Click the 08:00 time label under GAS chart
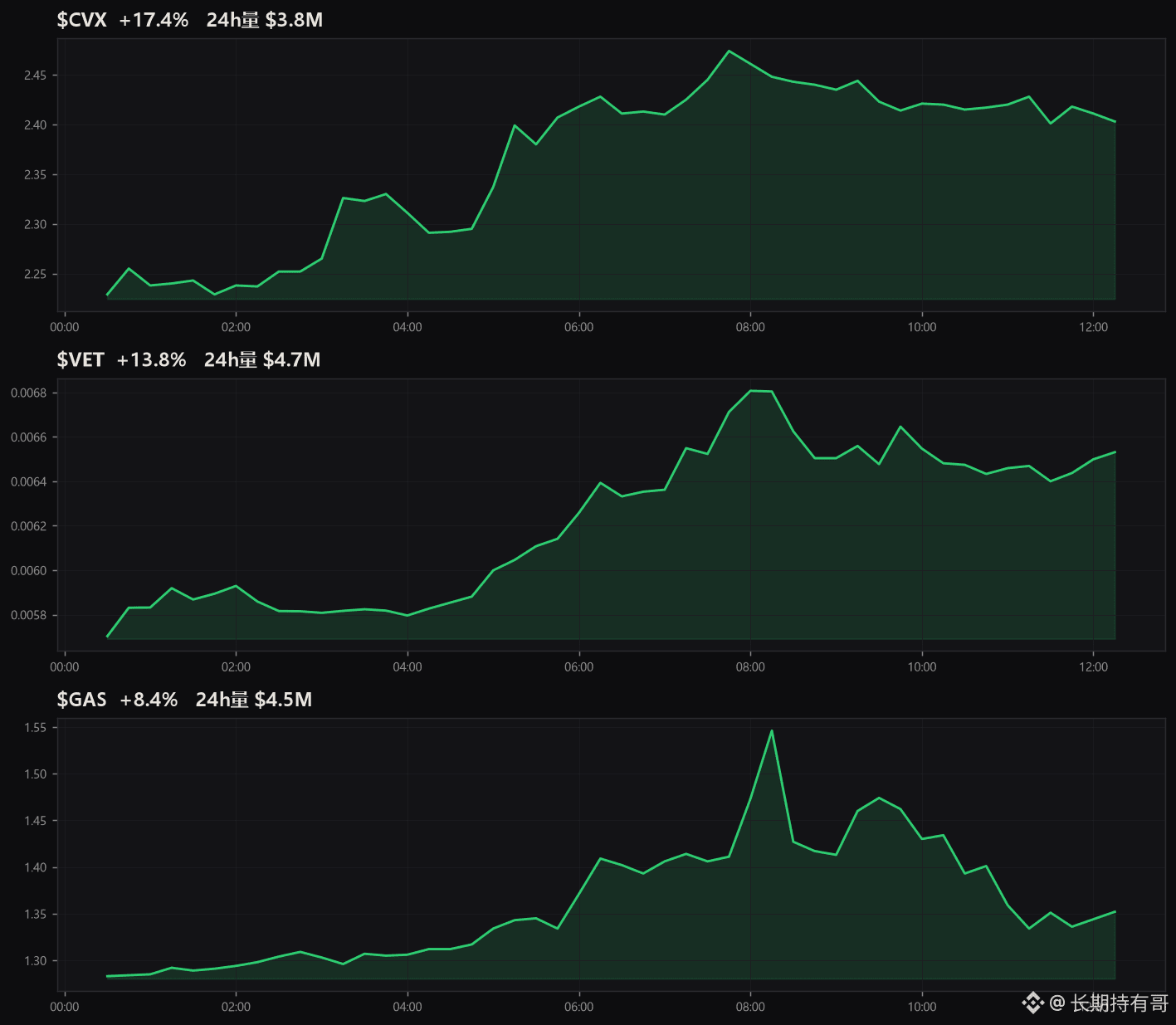This screenshot has width=1176, height=1025. [x=750, y=1007]
